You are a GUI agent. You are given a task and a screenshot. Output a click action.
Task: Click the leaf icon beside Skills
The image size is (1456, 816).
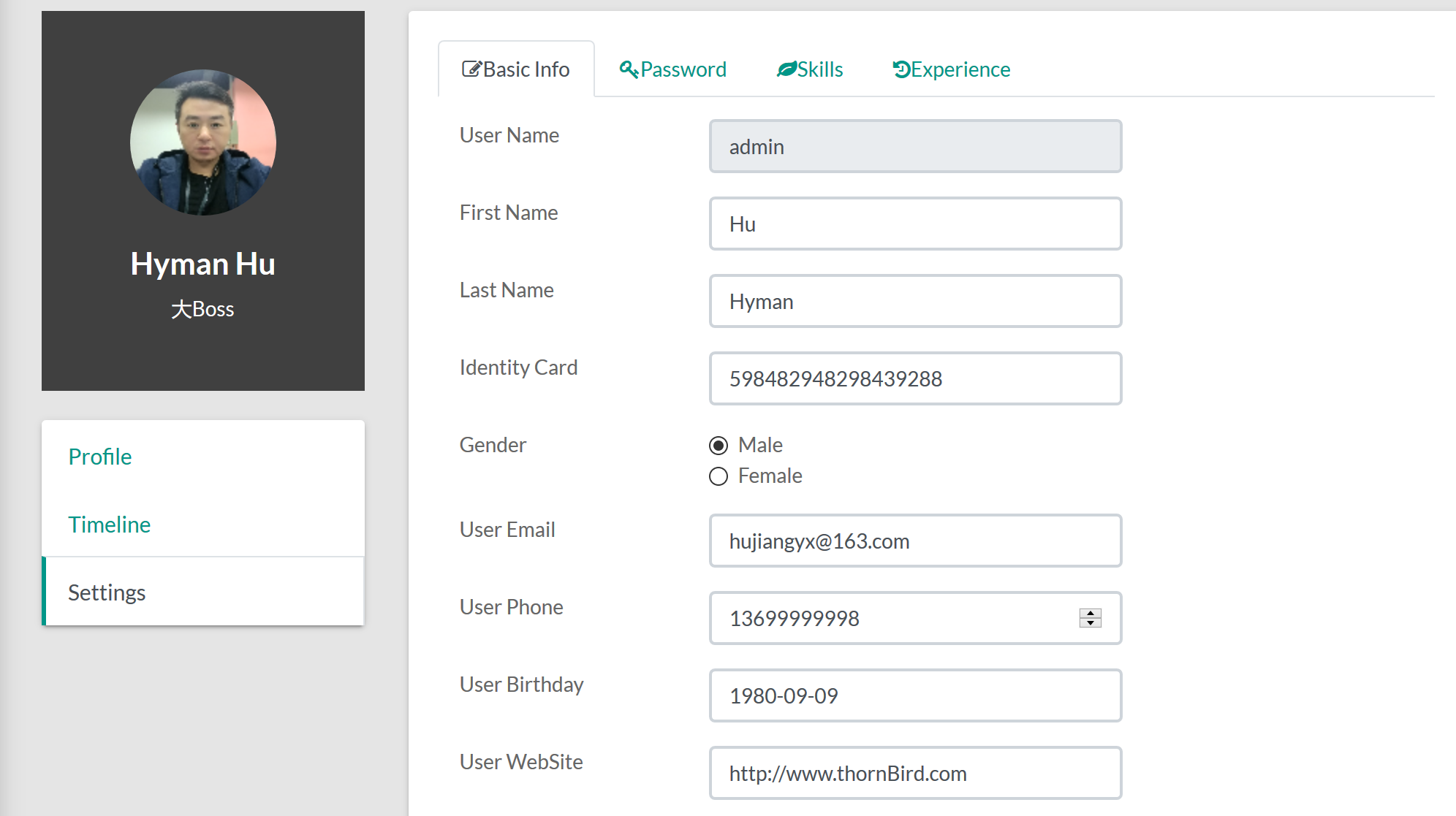pyautogui.click(x=786, y=69)
